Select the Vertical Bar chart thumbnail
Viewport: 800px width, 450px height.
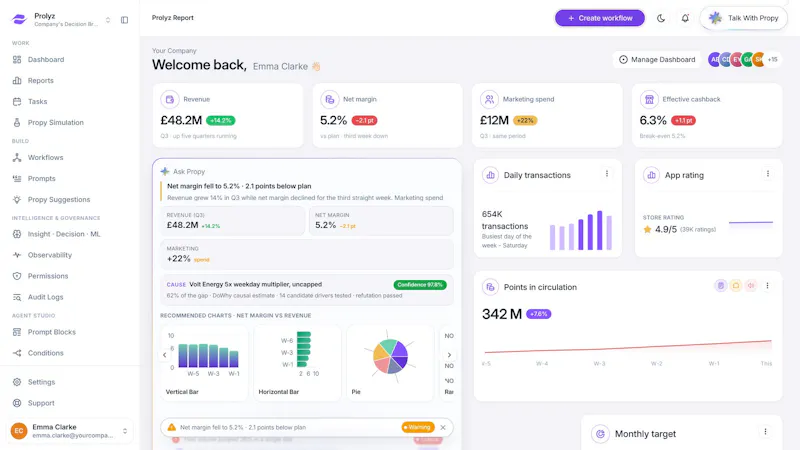(x=204, y=363)
